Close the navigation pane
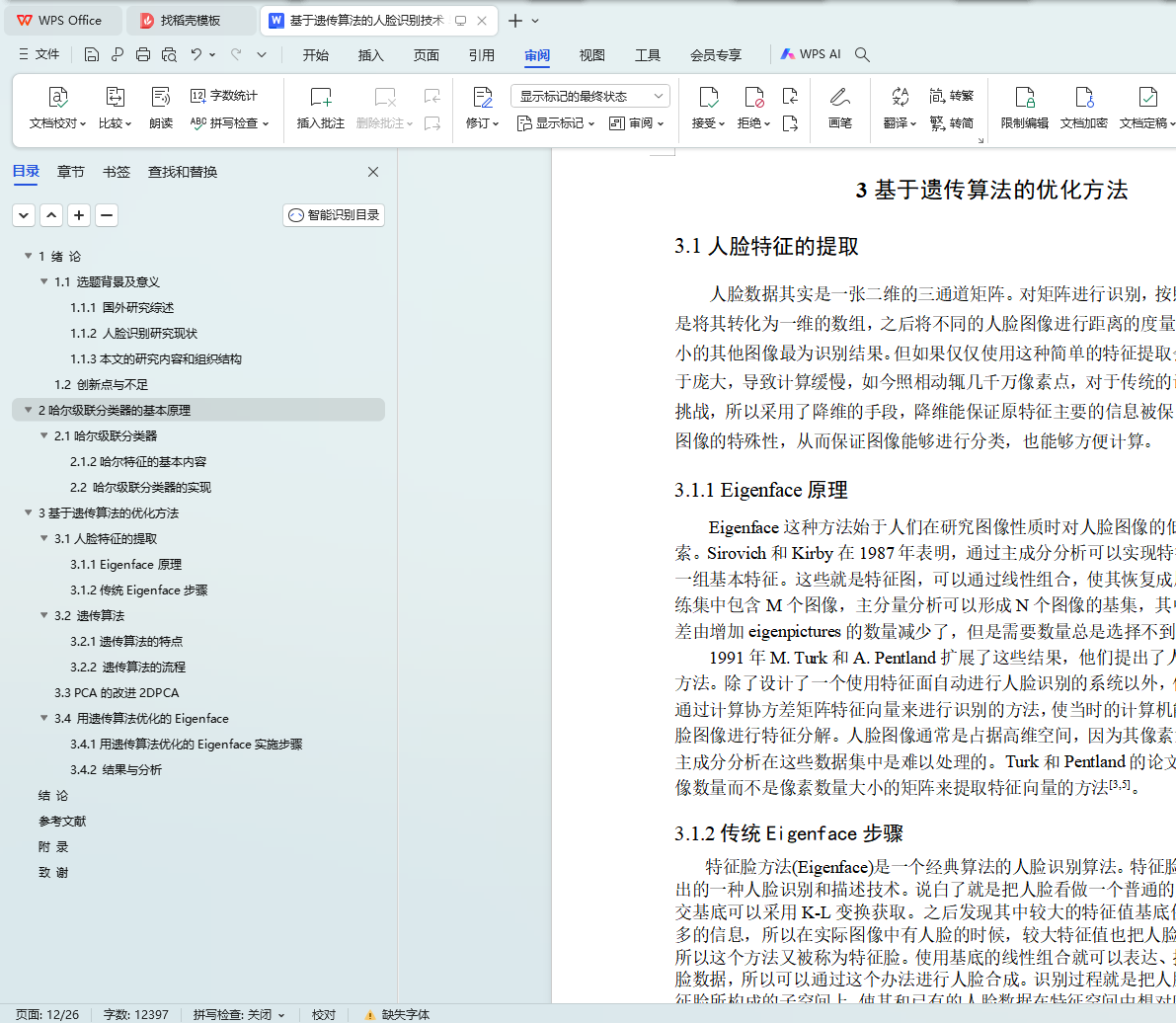This screenshot has height=1023, width=1176. [x=373, y=172]
